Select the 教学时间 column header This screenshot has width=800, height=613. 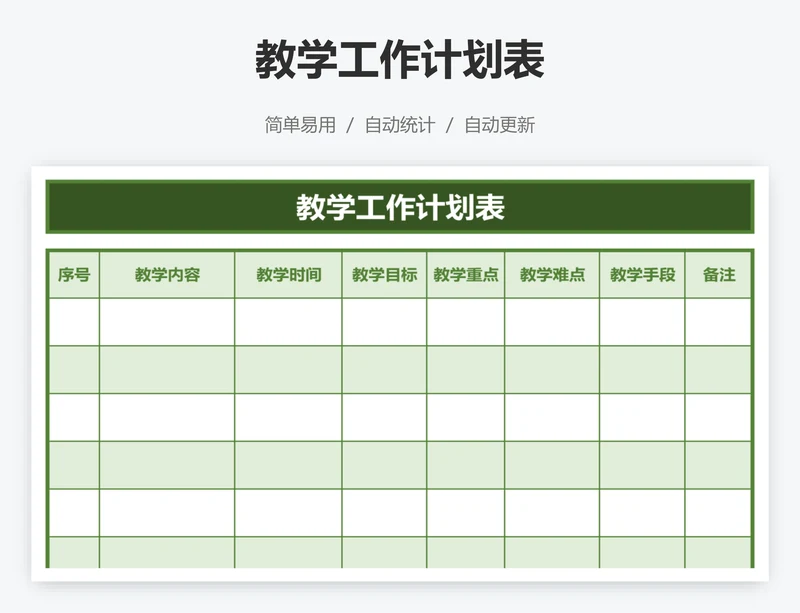pyautogui.click(x=289, y=275)
